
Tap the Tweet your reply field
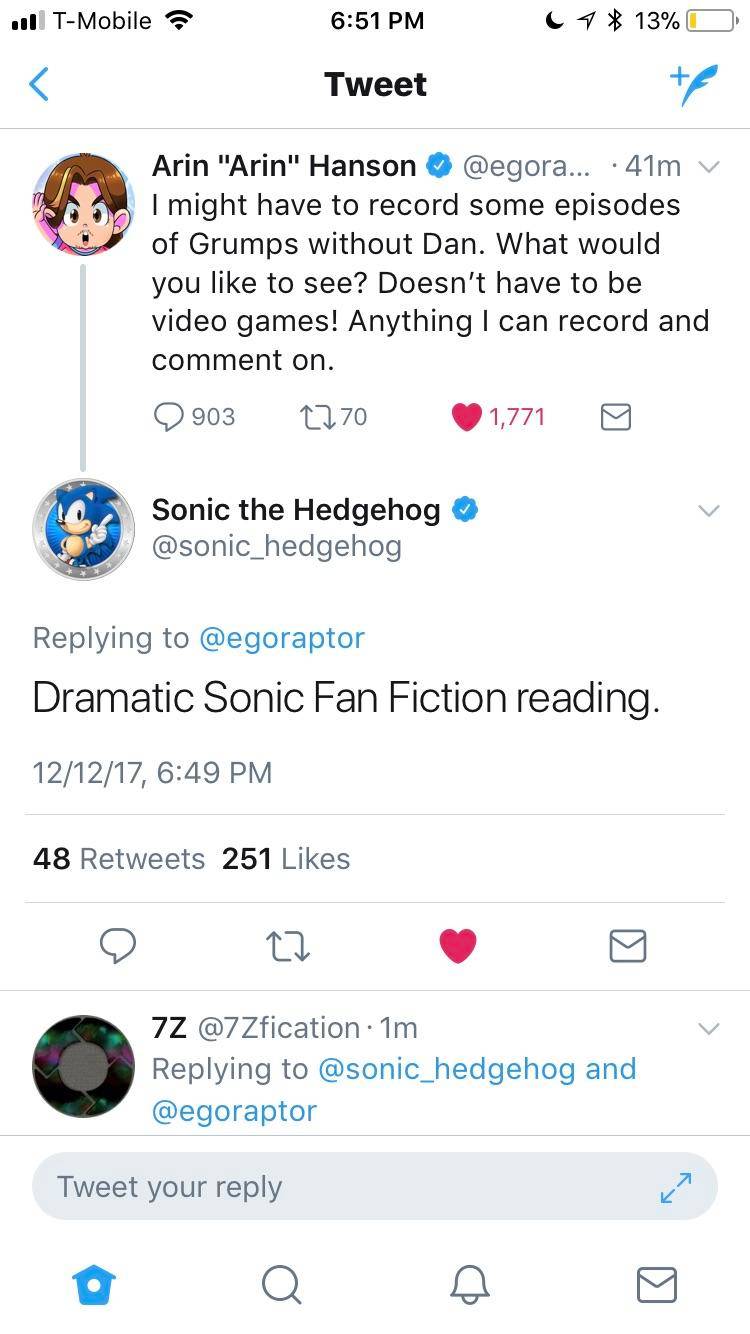click(300, 1187)
